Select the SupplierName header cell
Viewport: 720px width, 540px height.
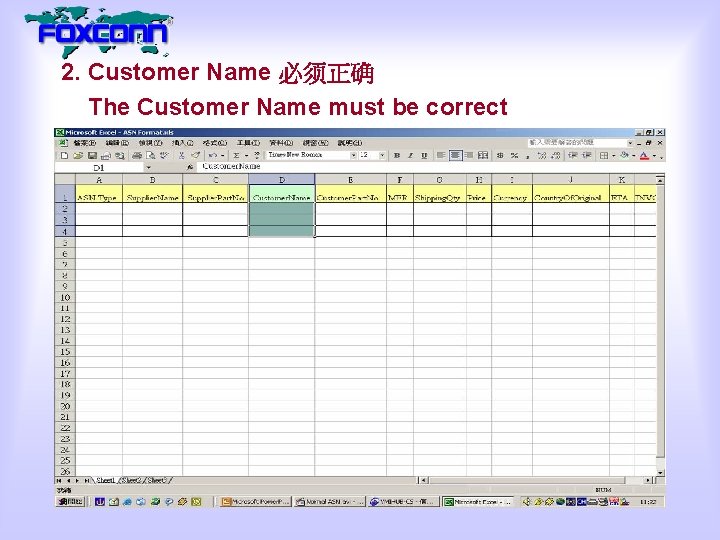[152, 193]
